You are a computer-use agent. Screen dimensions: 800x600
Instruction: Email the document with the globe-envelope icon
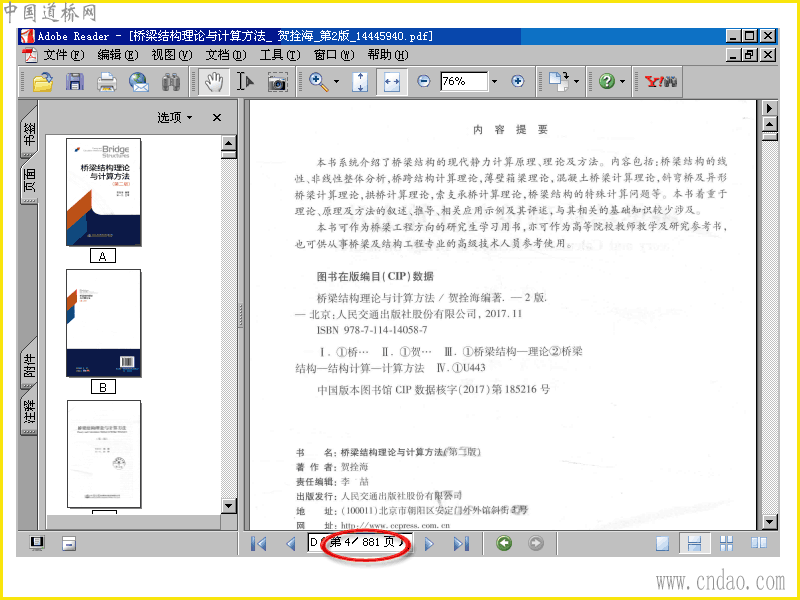[x=139, y=82]
